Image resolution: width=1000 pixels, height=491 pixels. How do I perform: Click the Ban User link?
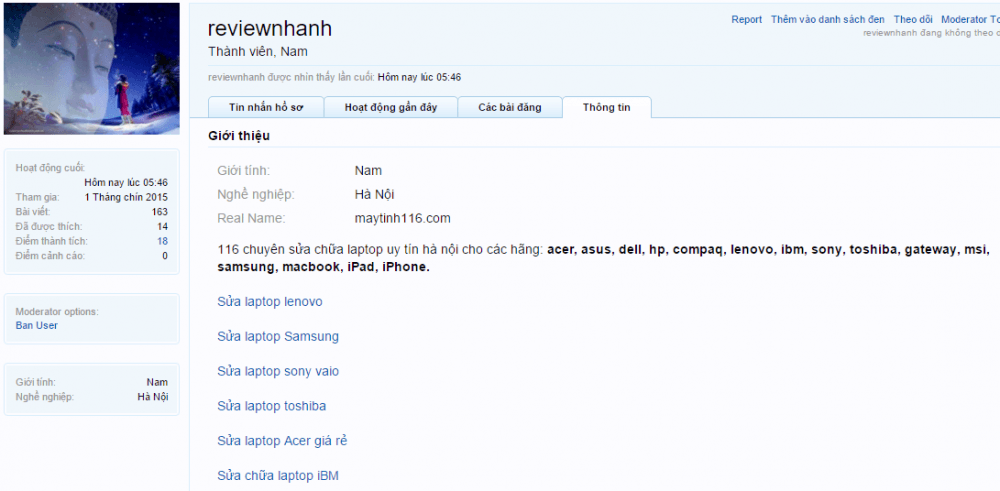[36, 325]
